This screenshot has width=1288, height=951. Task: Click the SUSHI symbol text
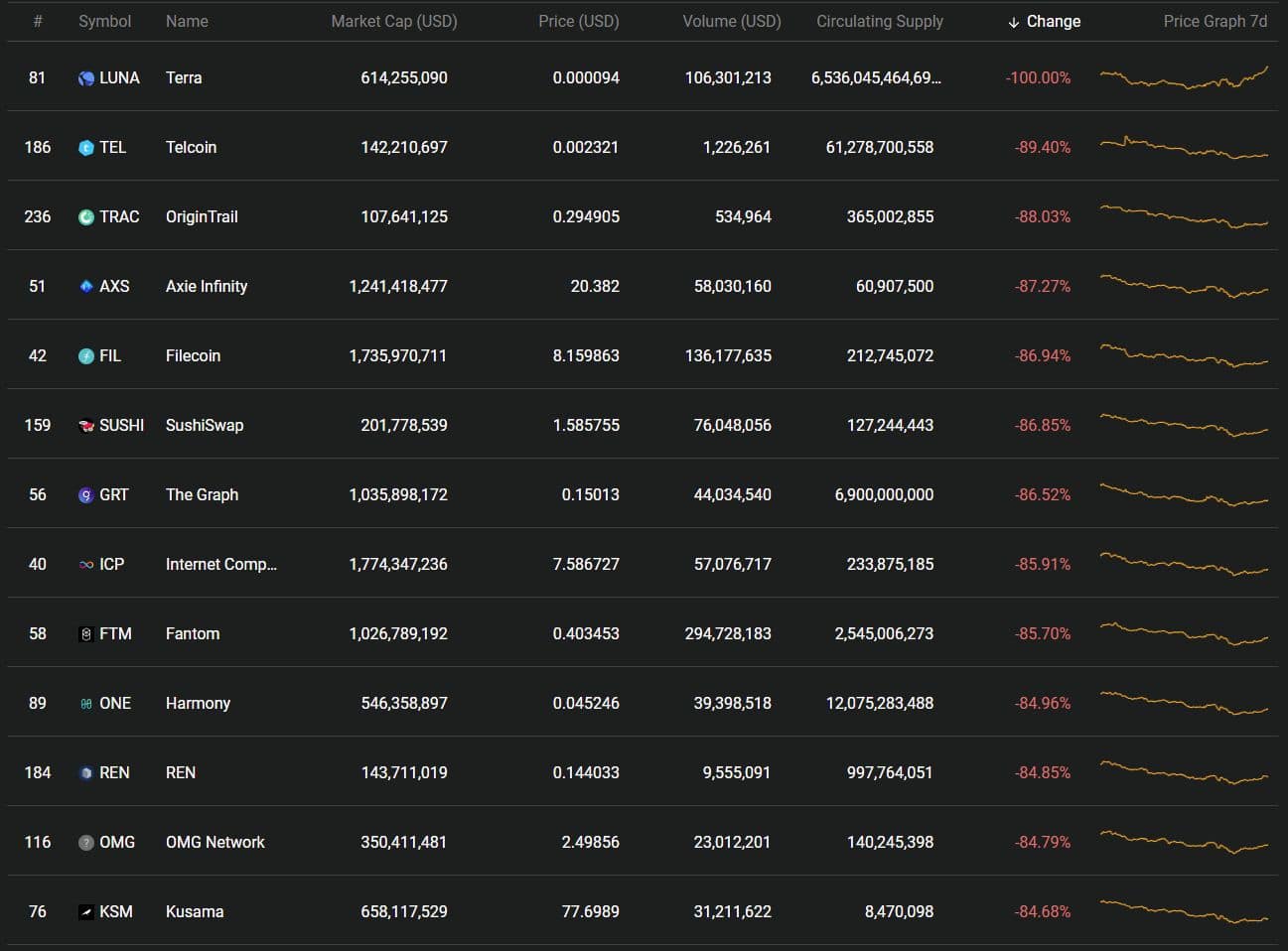pos(121,425)
